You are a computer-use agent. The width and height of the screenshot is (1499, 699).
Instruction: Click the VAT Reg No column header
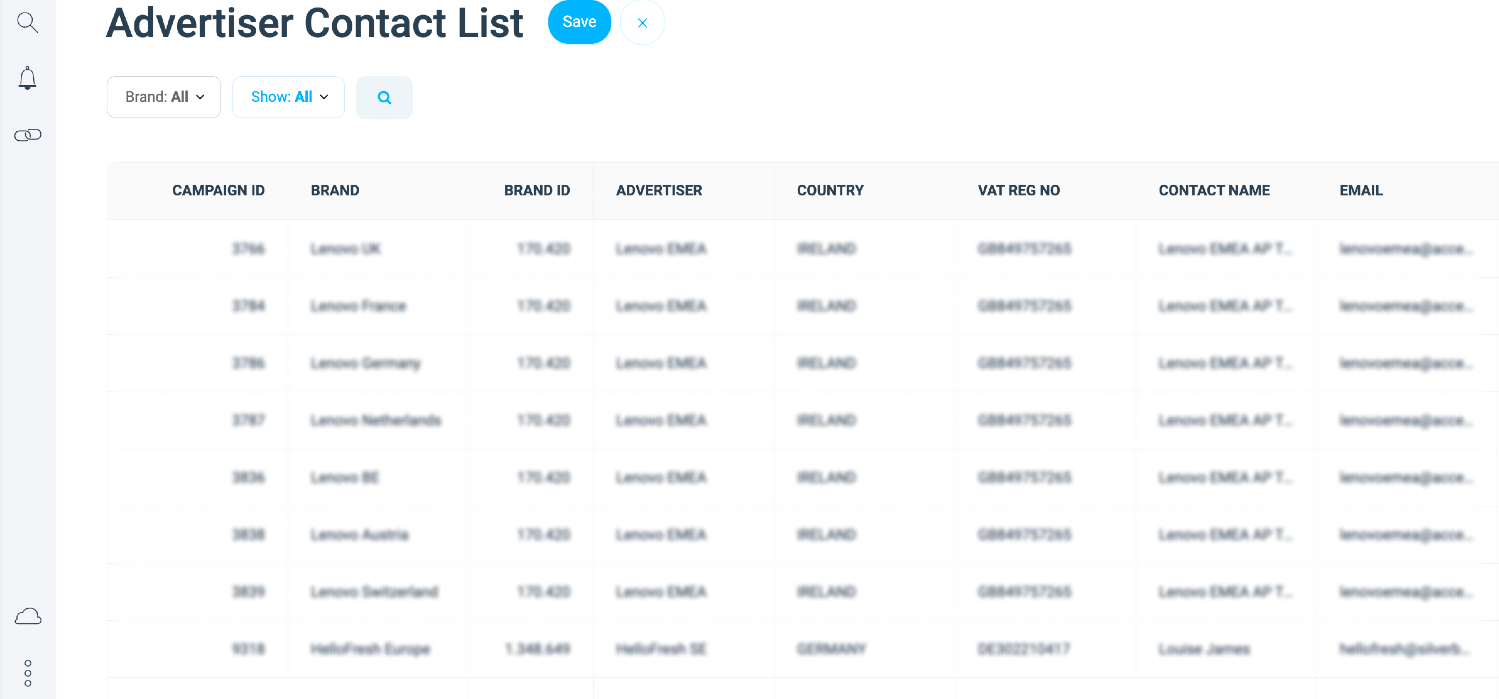1019,190
